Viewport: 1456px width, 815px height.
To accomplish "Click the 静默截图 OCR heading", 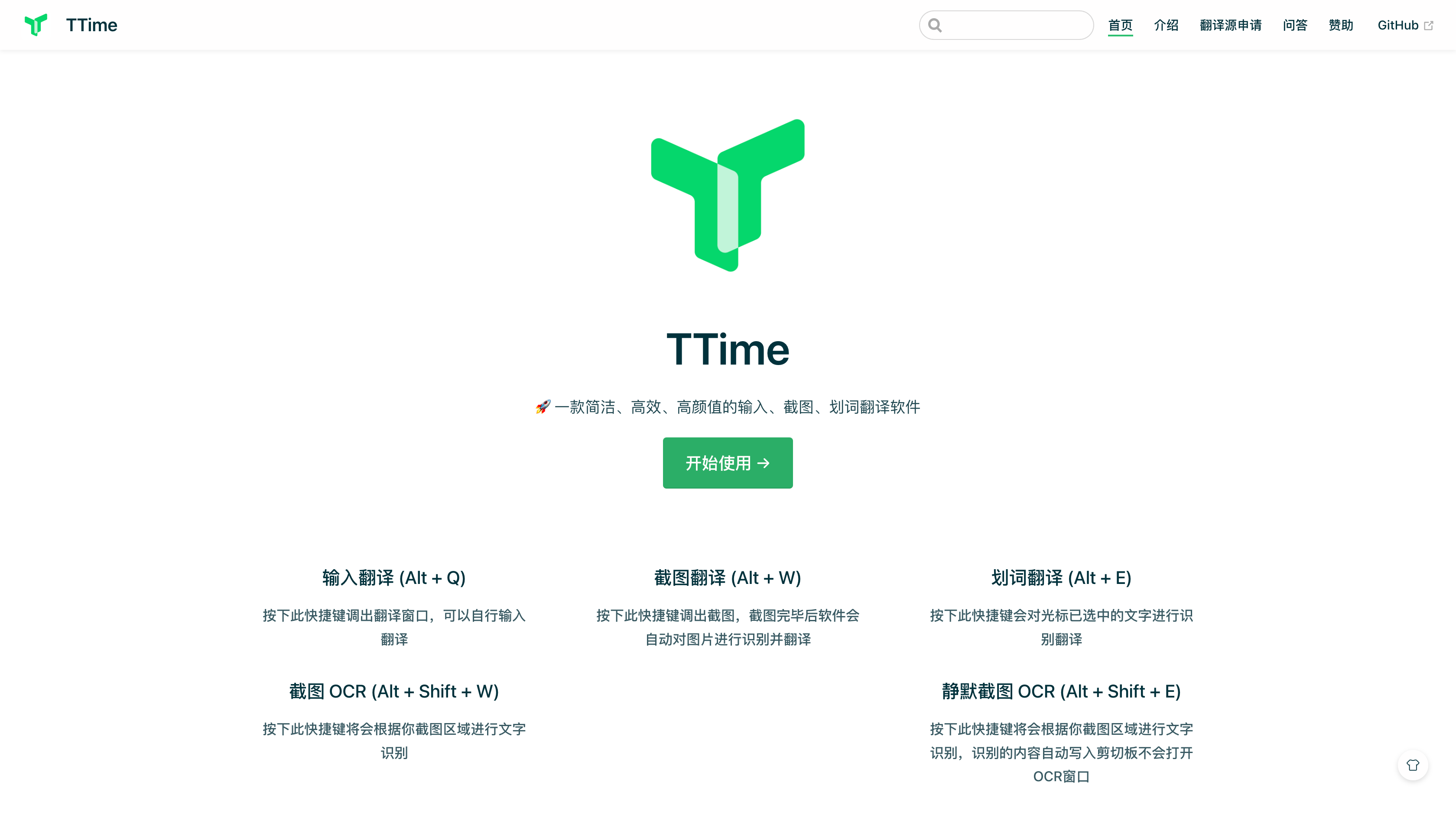I will (x=1061, y=691).
